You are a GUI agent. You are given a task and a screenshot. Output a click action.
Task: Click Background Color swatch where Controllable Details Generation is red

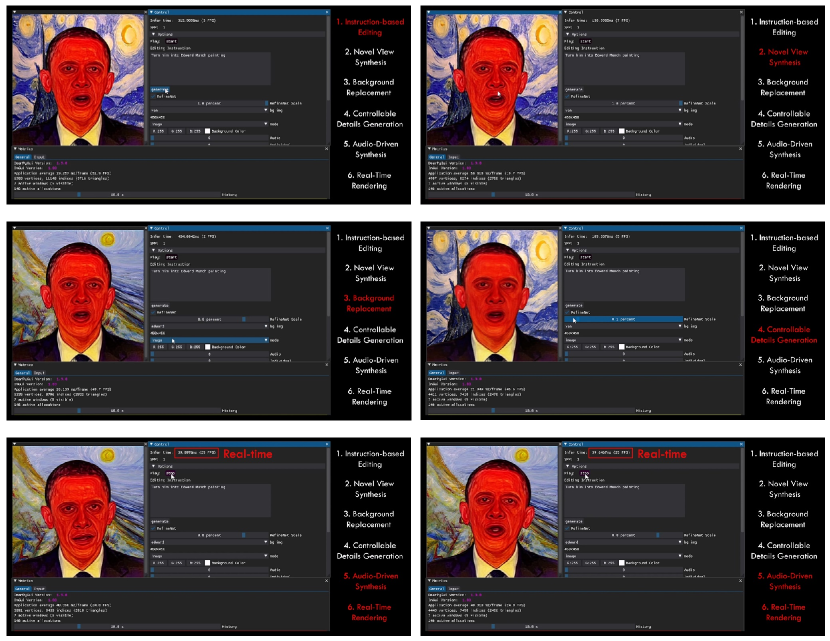click(621, 347)
